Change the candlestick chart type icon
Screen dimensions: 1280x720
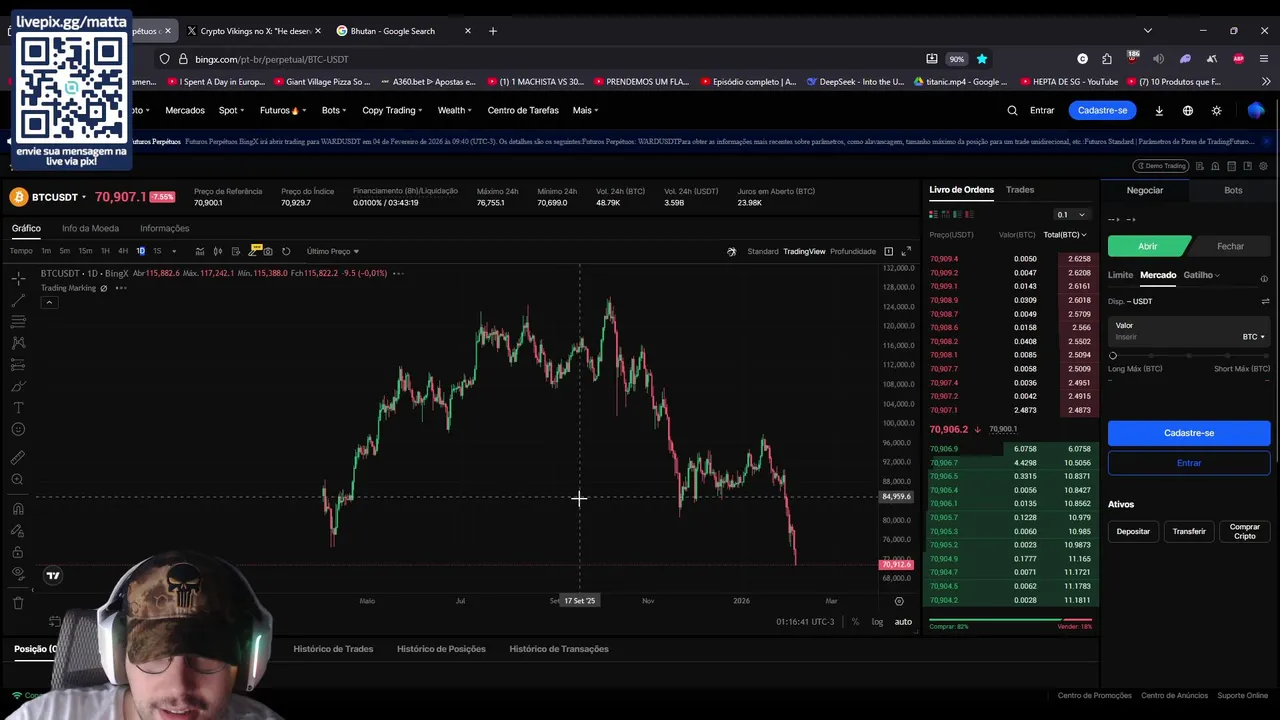pyautogui.click(x=218, y=251)
